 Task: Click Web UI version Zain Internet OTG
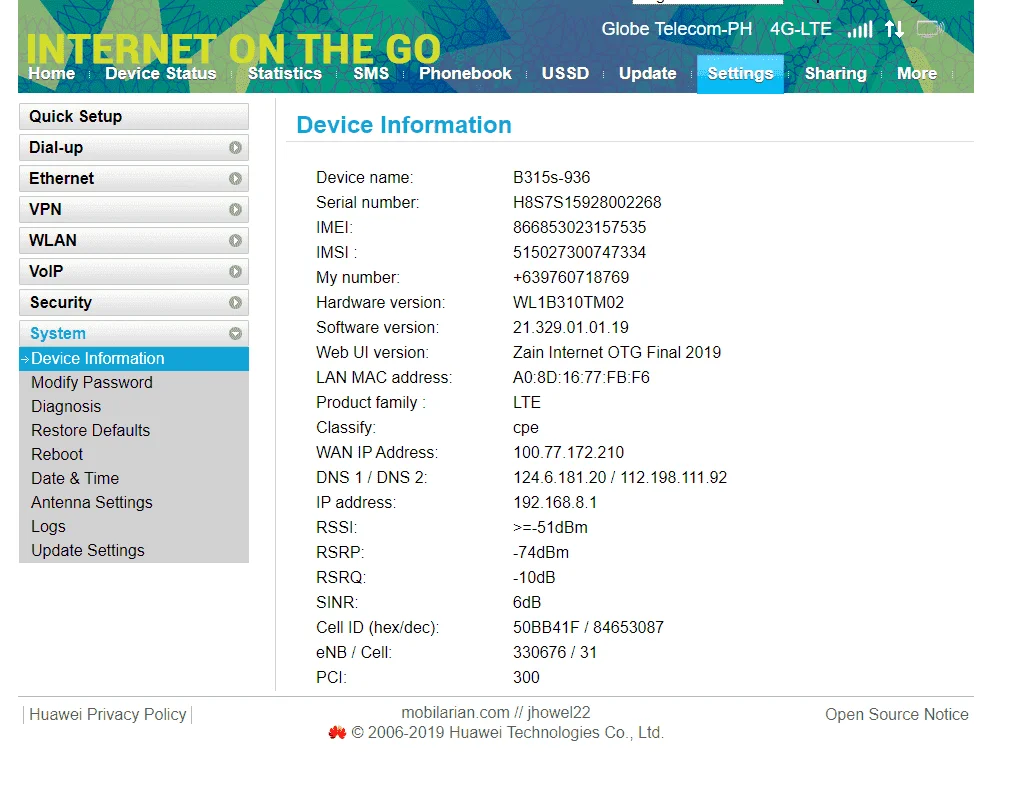pyautogui.click(x=617, y=353)
